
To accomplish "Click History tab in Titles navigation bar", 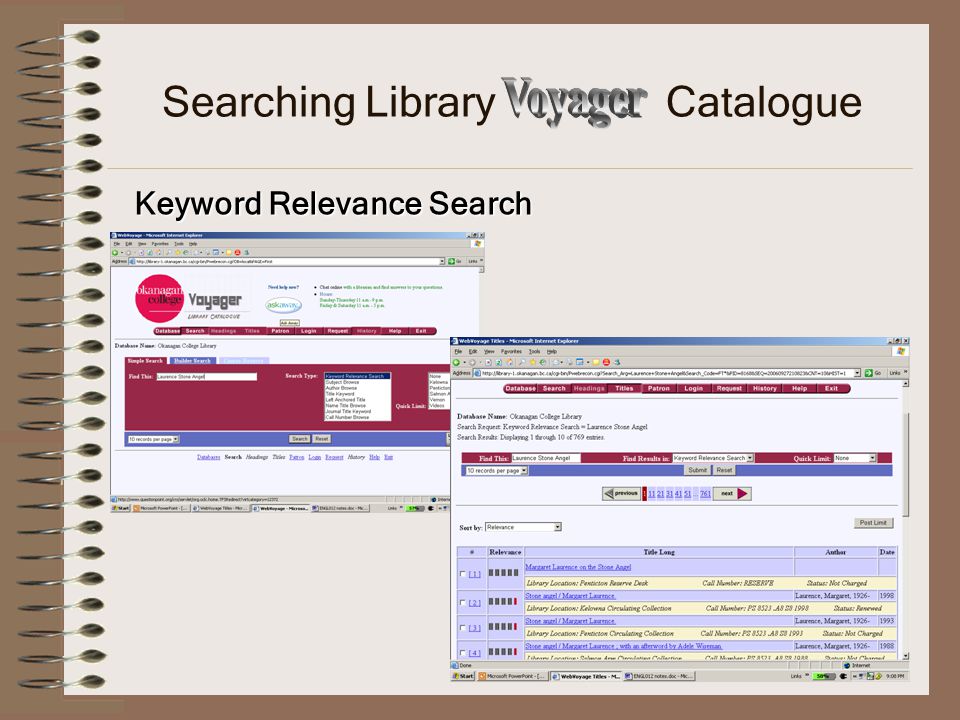I will (x=765, y=388).
